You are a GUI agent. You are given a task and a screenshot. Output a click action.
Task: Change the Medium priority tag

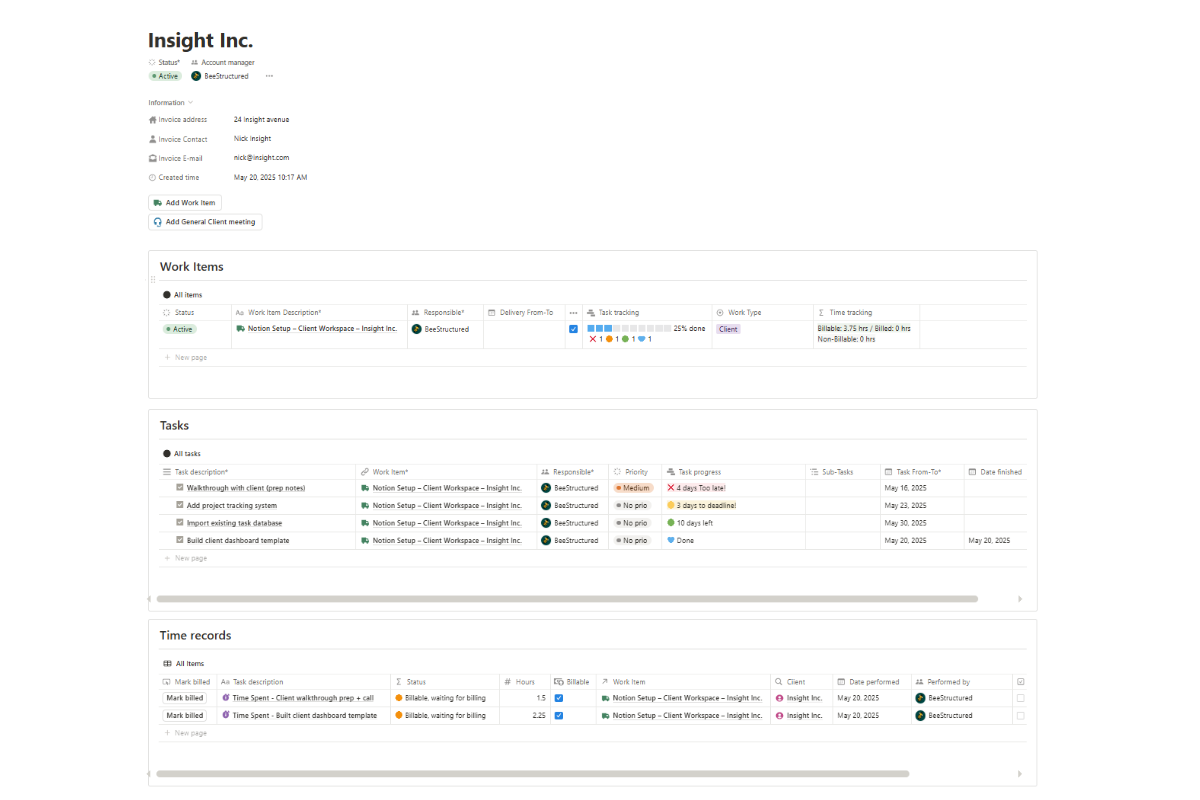click(633, 488)
